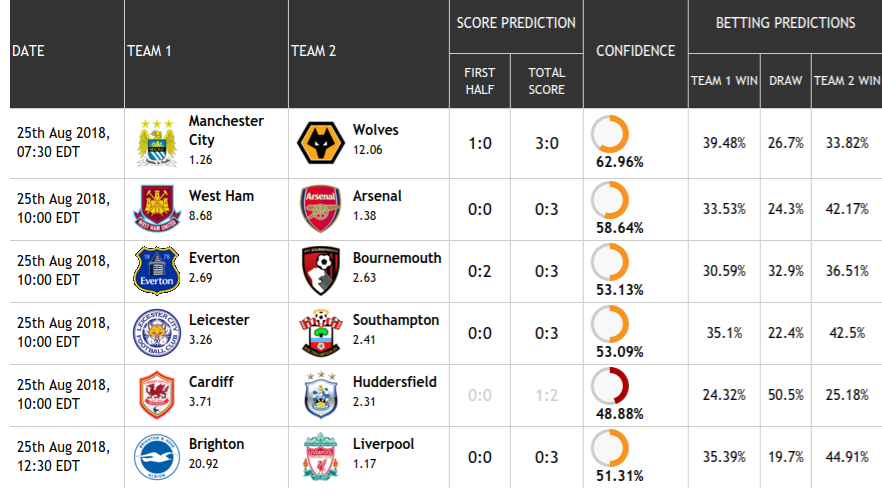Click the CONFIDENCE column header
This screenshot has height=500, width=882.
(636, 51)
